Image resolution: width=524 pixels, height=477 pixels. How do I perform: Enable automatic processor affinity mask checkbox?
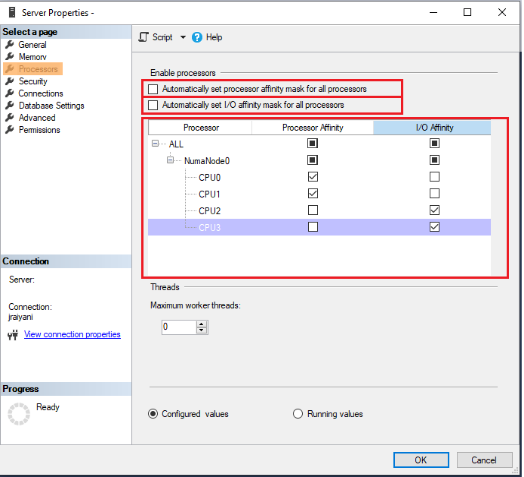[153, 89]
